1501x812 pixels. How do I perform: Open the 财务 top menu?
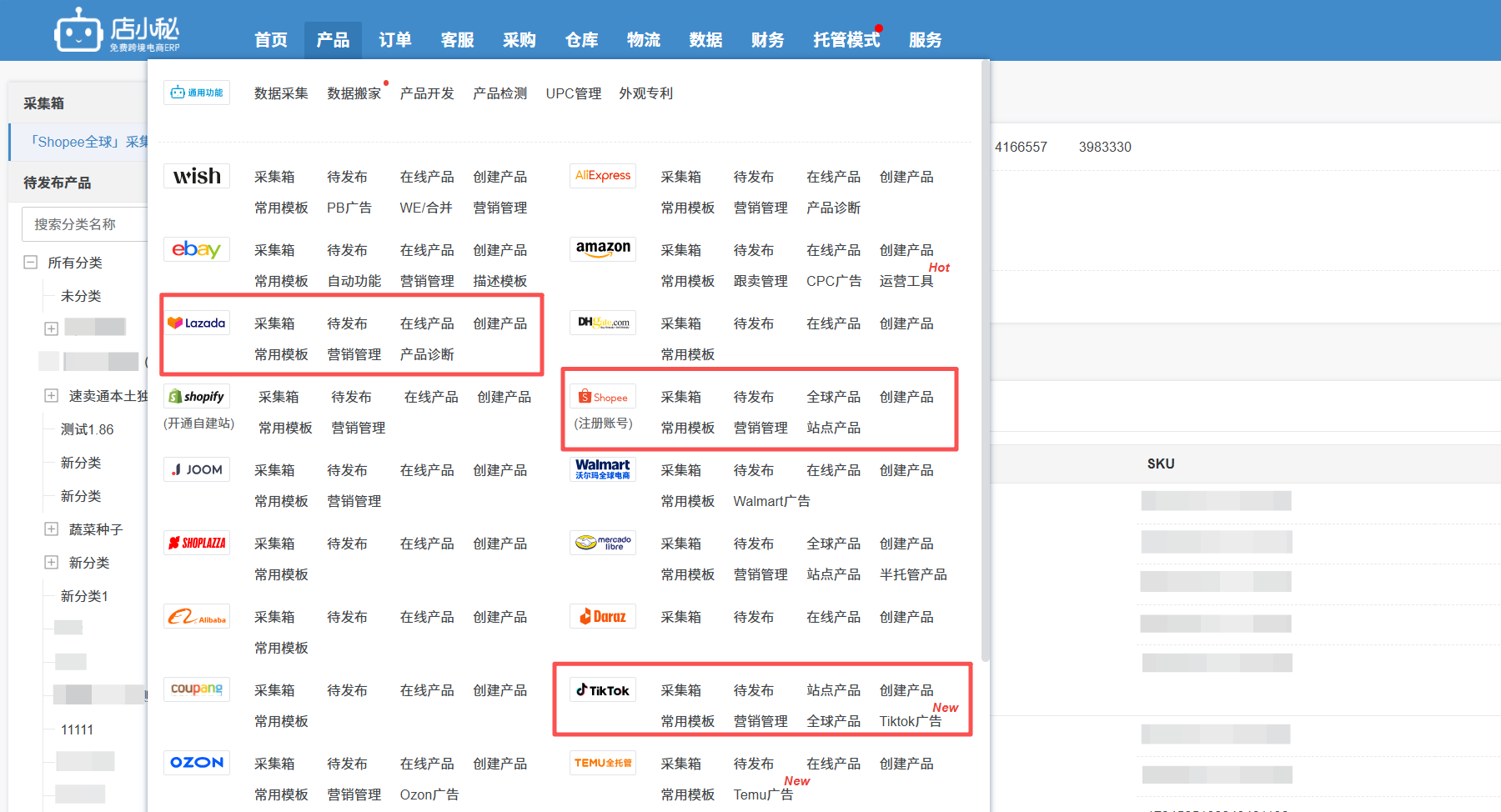pos(768,40)
